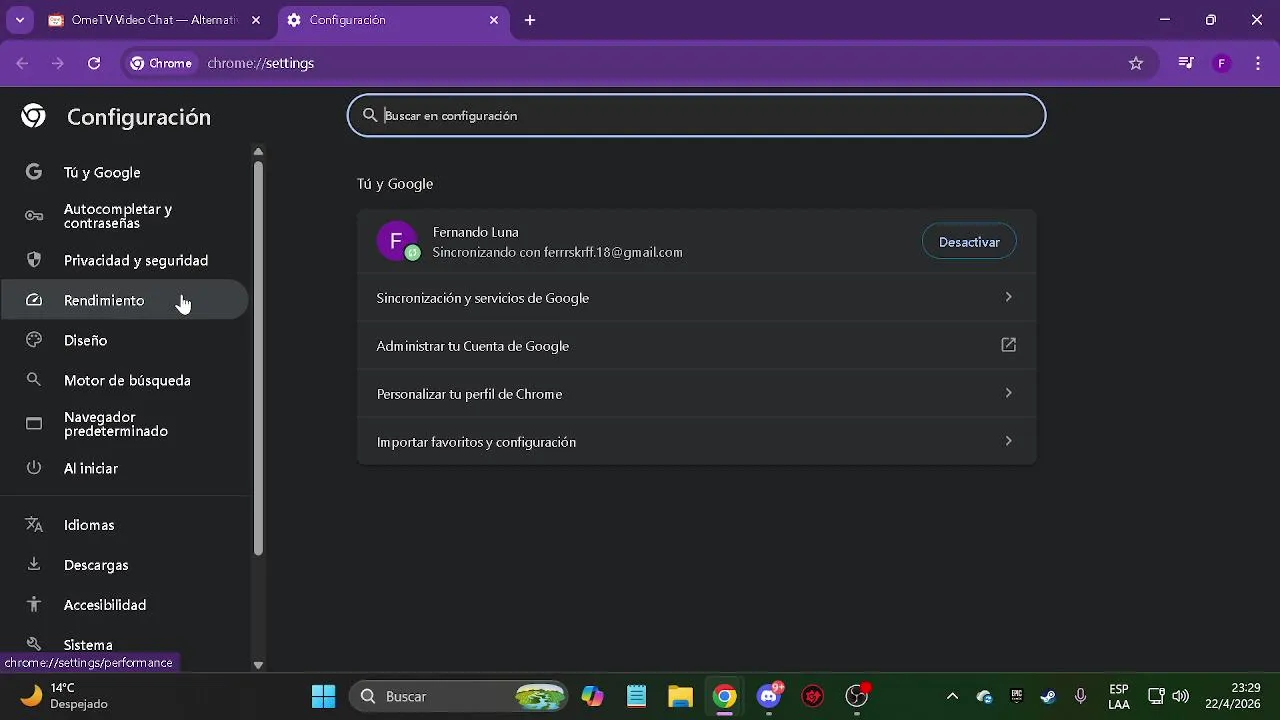Click the power icon for Al iniciar
The image size is (1280, 720).
tap(34, 468)
